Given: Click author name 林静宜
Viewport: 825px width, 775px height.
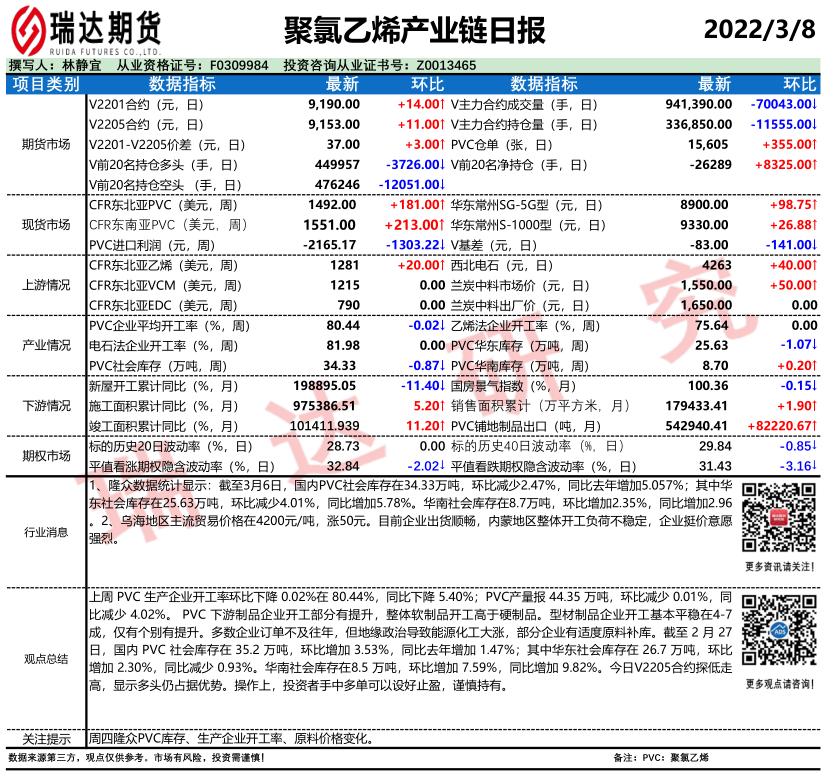Looking at the screenshot, I should (x=81, y=65).
